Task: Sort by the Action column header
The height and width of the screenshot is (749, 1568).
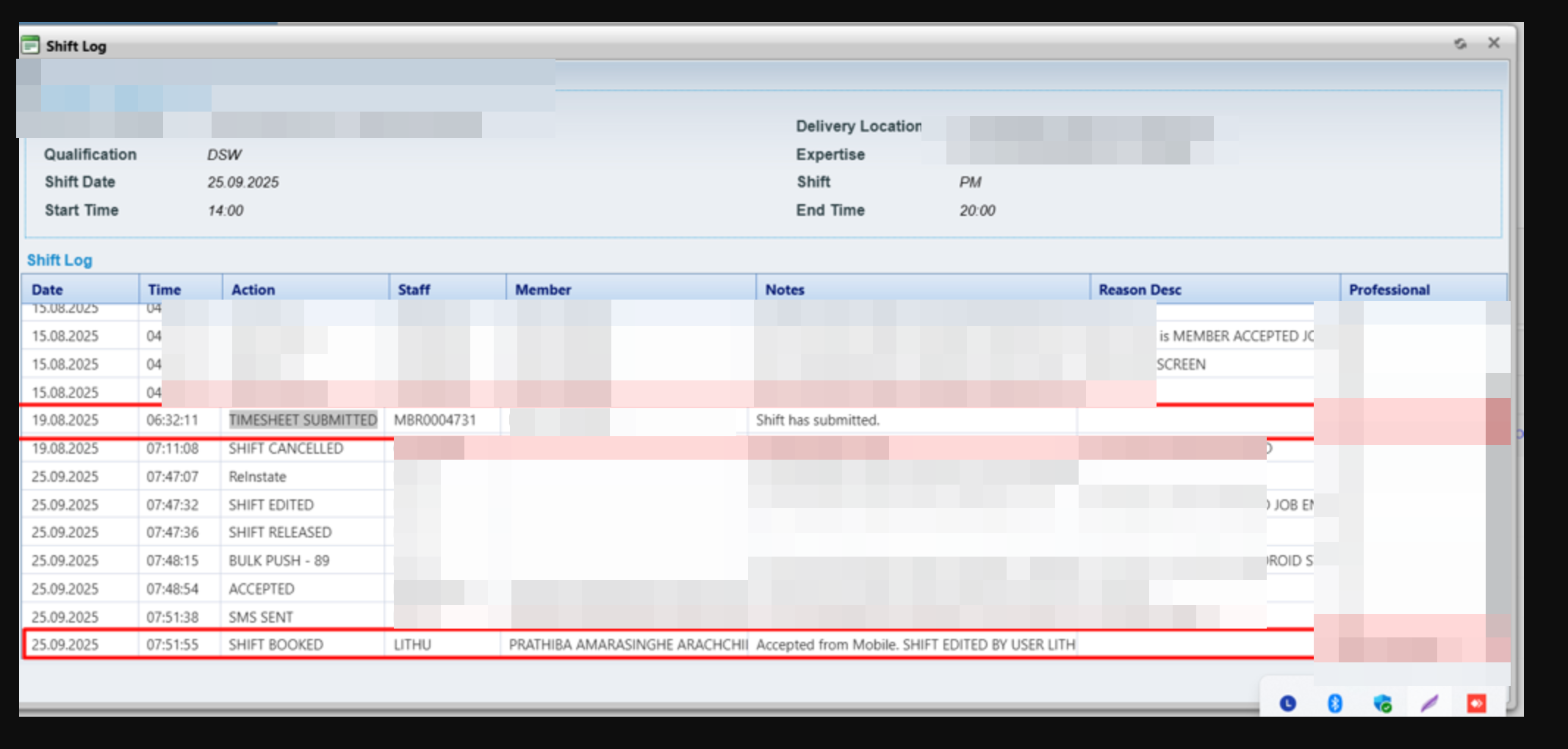Action: [x=306, y=289]
